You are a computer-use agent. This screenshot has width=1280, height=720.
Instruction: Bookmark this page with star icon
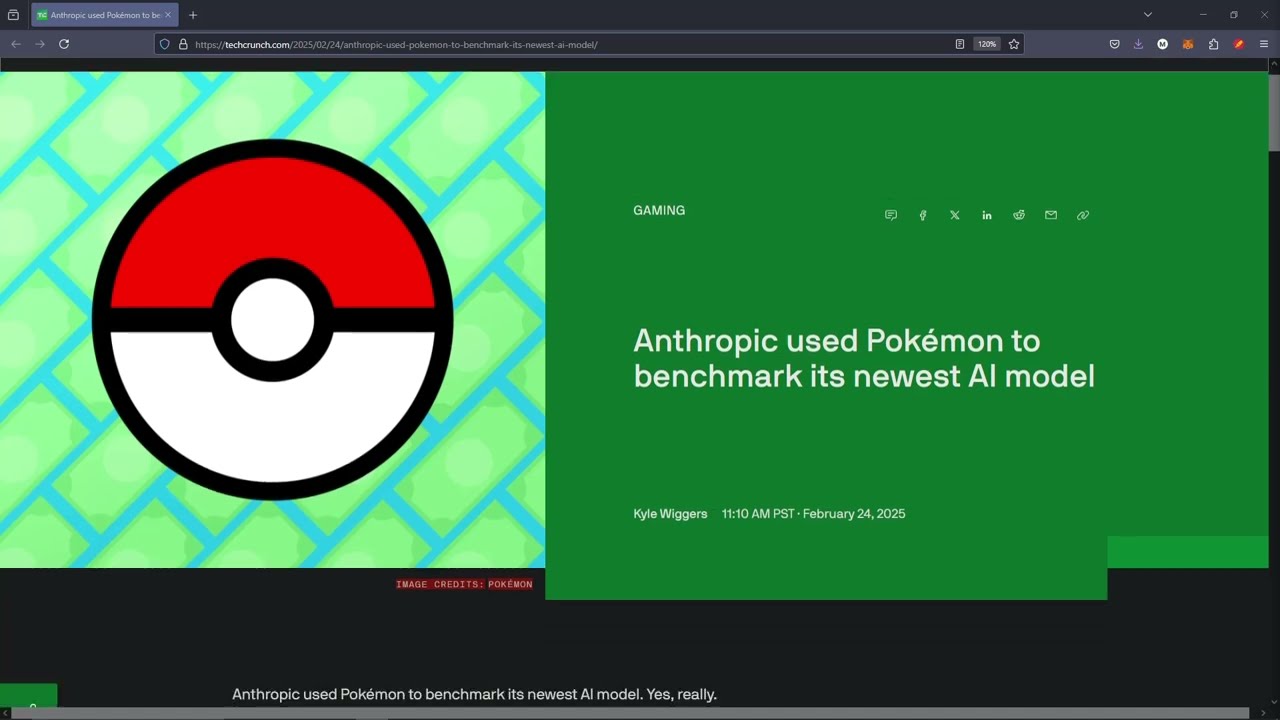[1014, 44]
